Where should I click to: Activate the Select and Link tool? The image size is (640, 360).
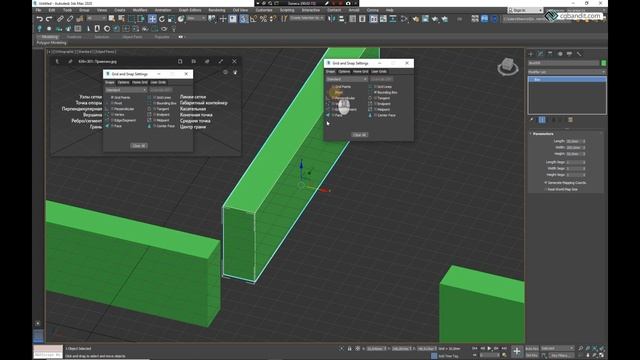(60, 19)
